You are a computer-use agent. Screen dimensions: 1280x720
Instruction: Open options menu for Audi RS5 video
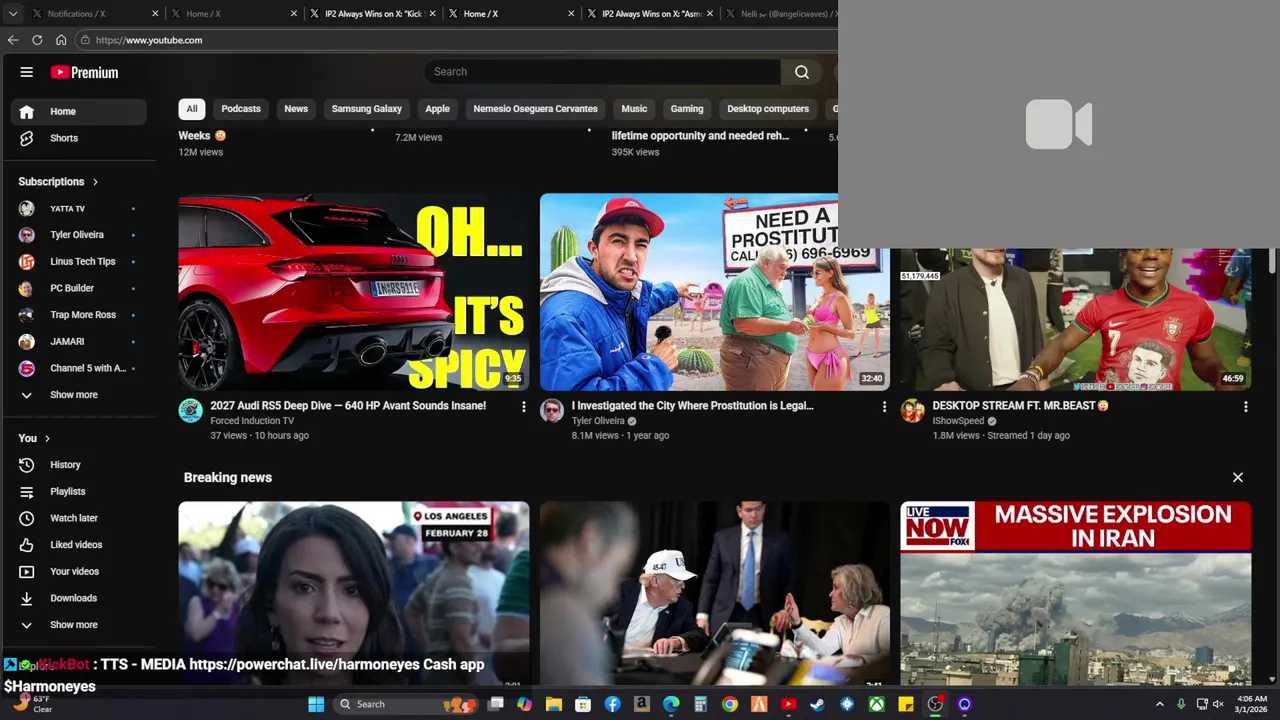[523, 407]
